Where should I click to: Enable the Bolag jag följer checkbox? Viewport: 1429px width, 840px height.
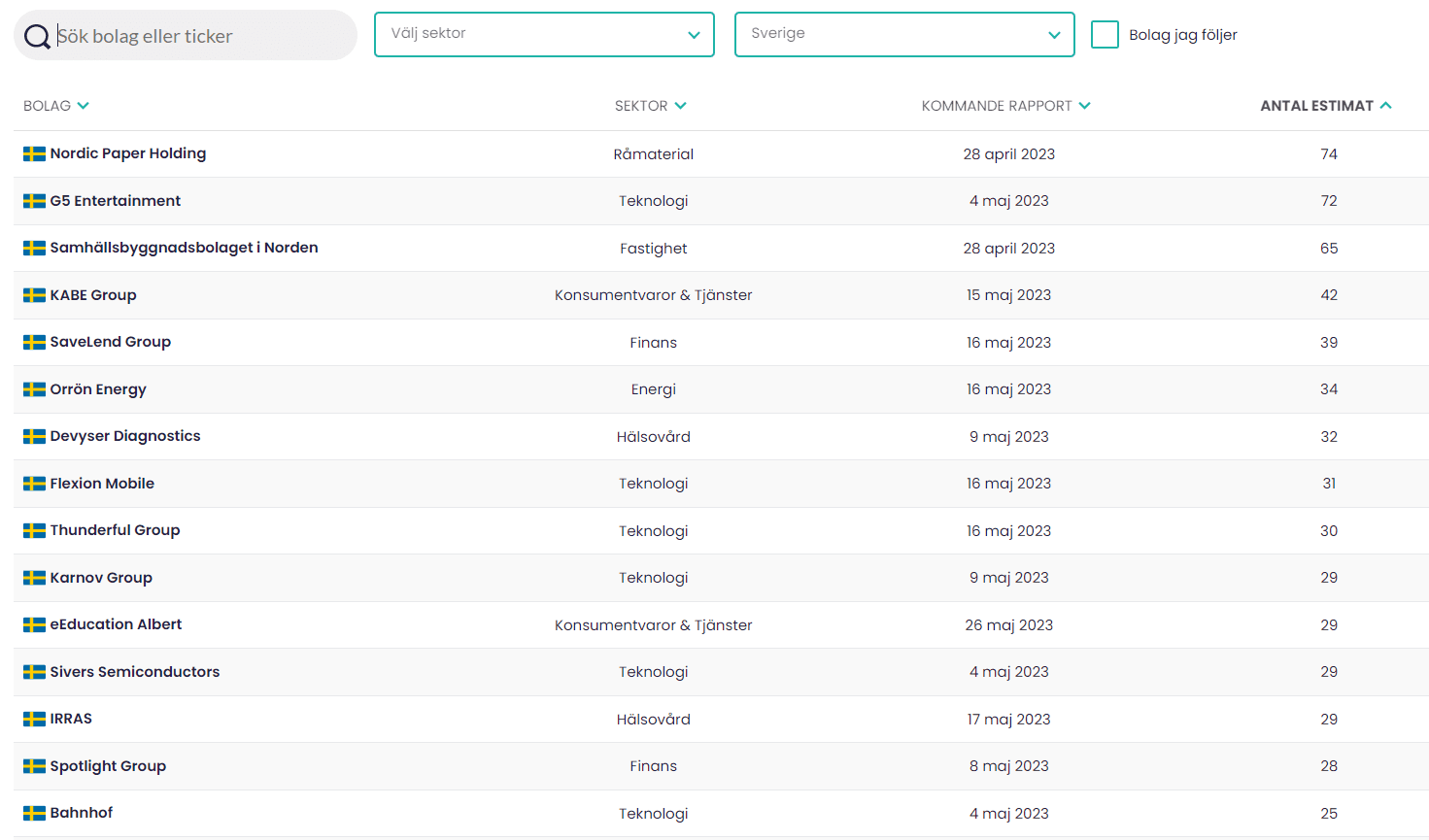point(1105,34)
